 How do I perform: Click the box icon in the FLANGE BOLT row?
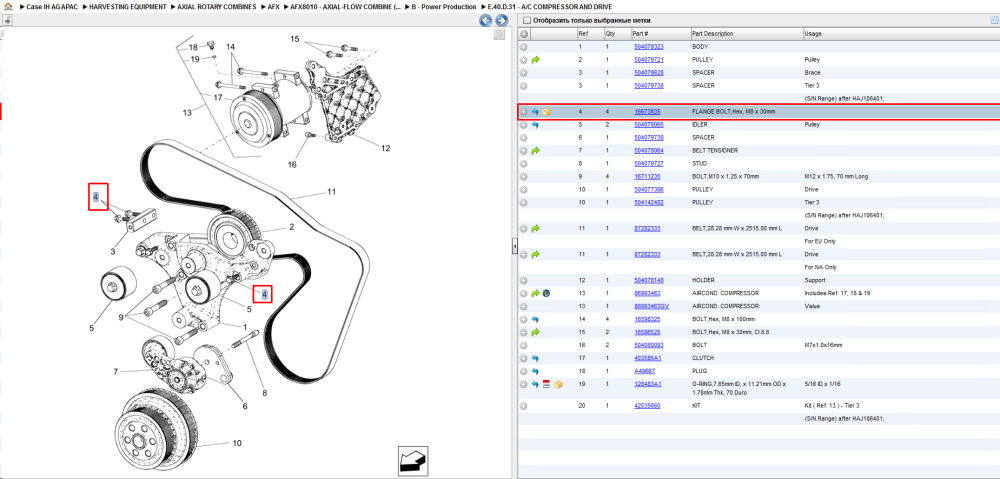click(546, 112)
